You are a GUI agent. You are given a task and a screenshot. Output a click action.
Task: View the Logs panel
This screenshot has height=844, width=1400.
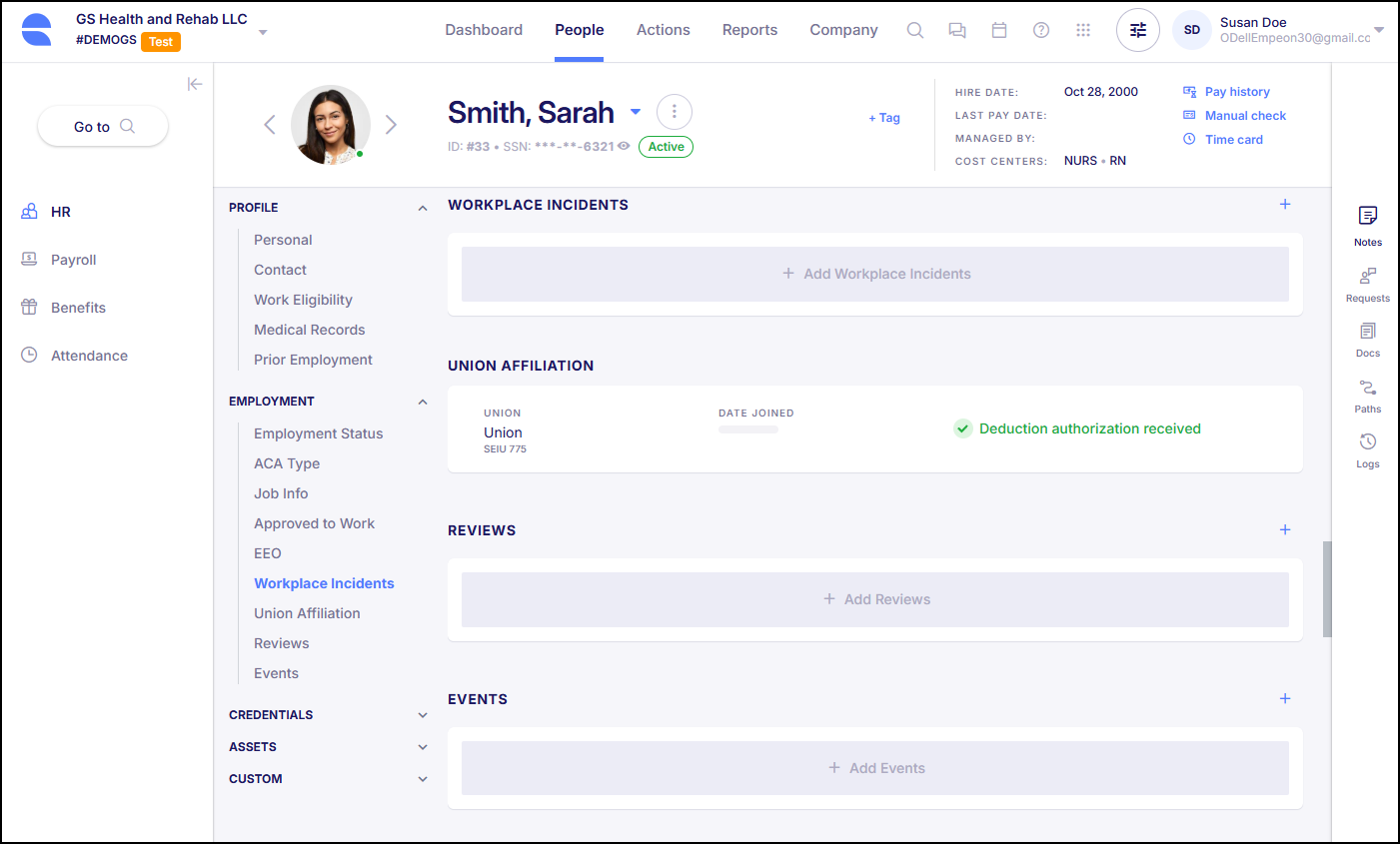click(1367, 449)
